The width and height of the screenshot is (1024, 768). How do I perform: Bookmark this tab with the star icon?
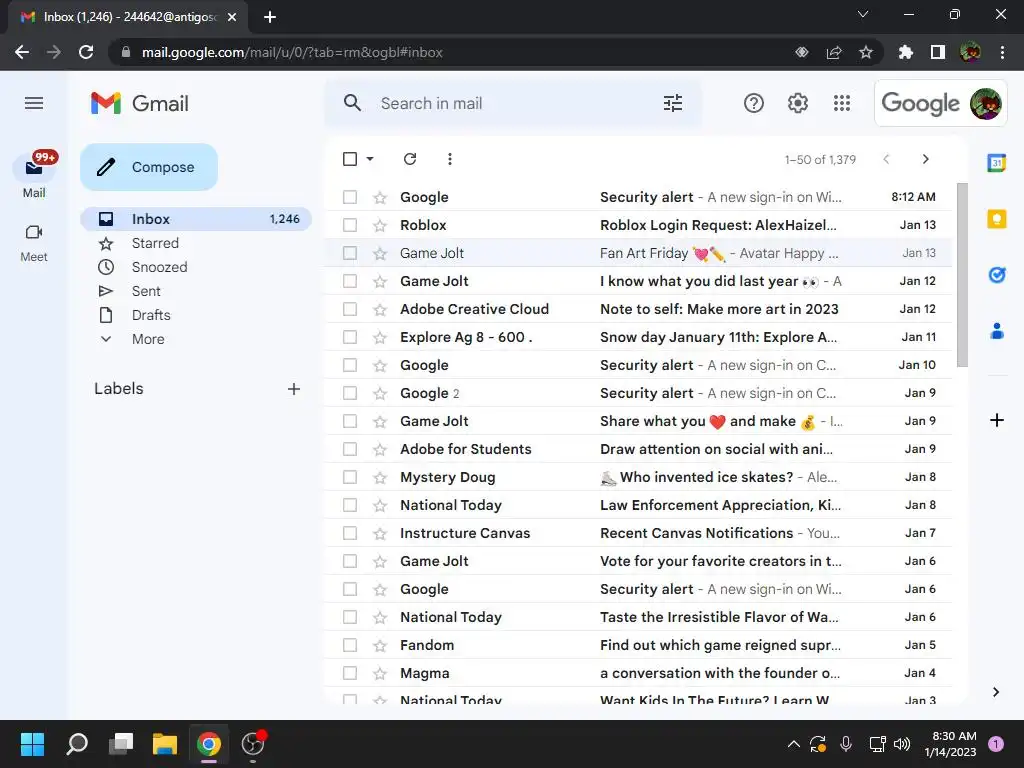pyautogui.click(x=865, y=52)
